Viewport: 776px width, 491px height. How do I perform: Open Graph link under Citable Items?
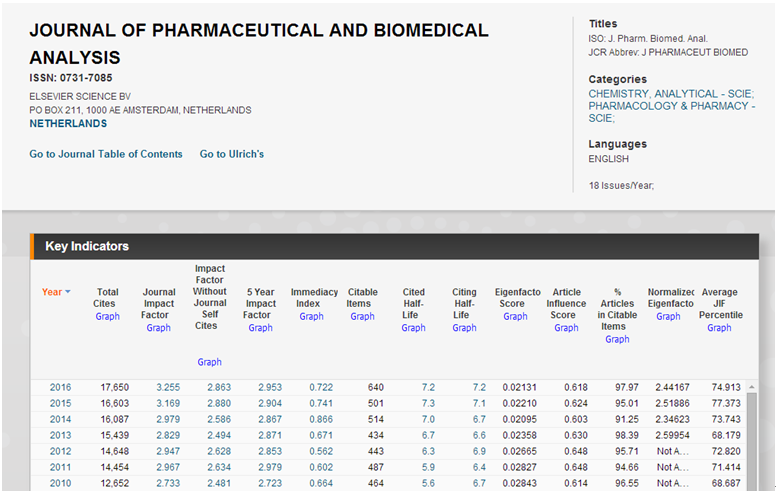(362, 317)
